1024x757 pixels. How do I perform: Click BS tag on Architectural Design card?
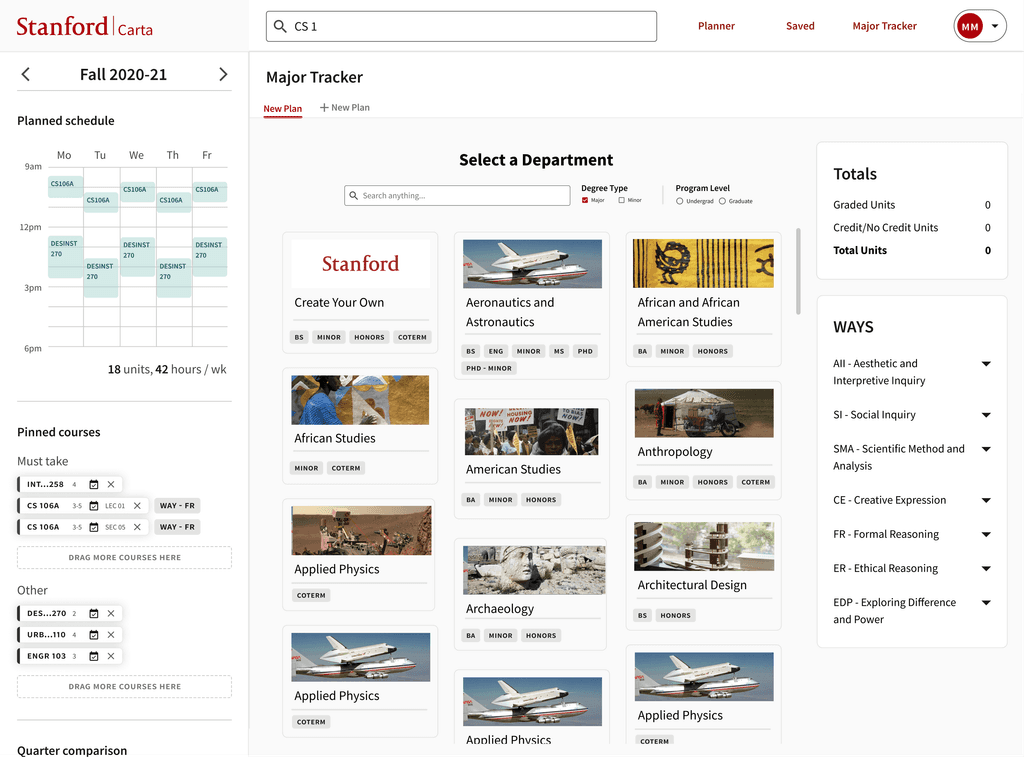643,616
